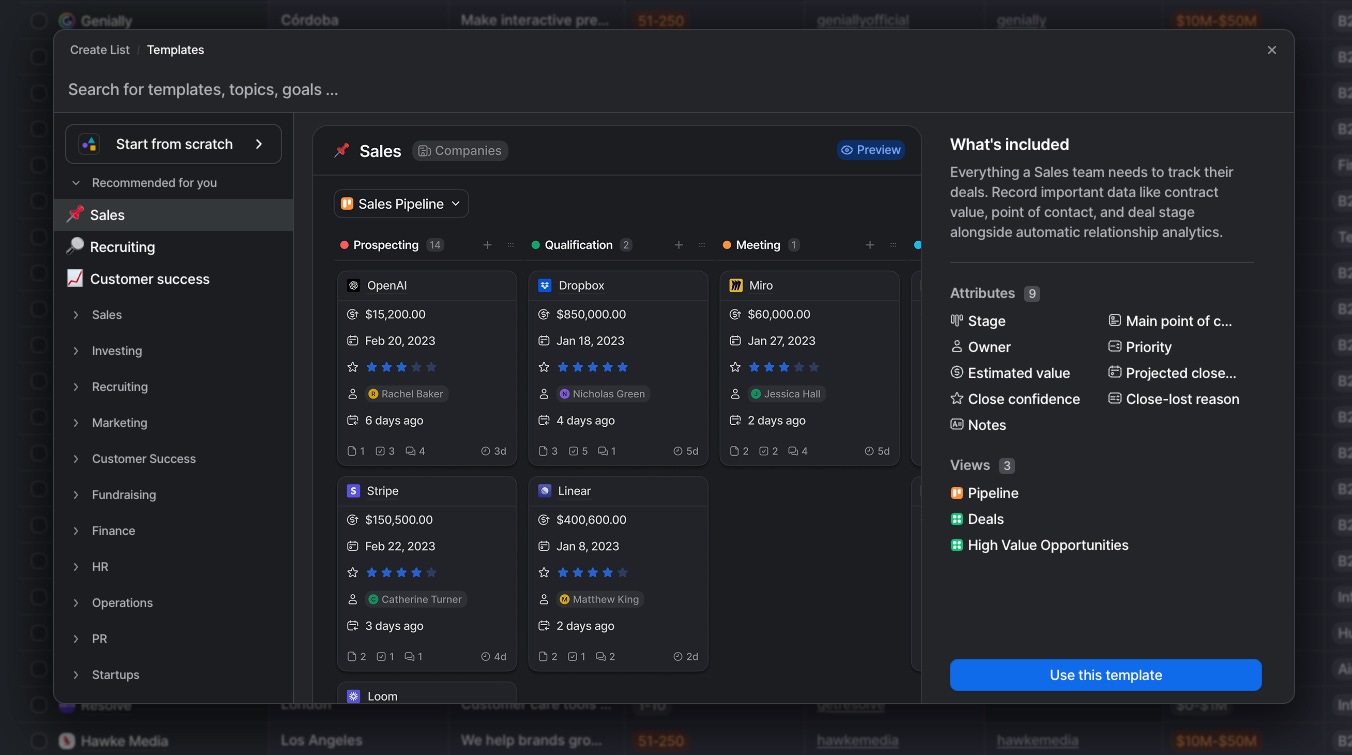Click the Close confidence star icon
This screenshot has width=1352, height=755.
point(957,399)
